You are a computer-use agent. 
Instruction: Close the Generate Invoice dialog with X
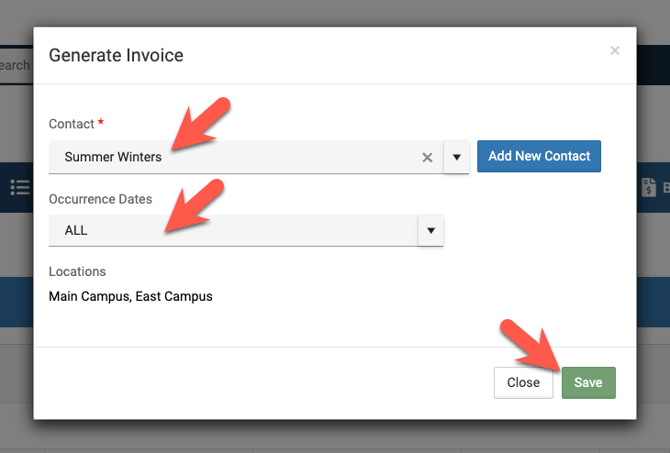(x=615, y=50)
